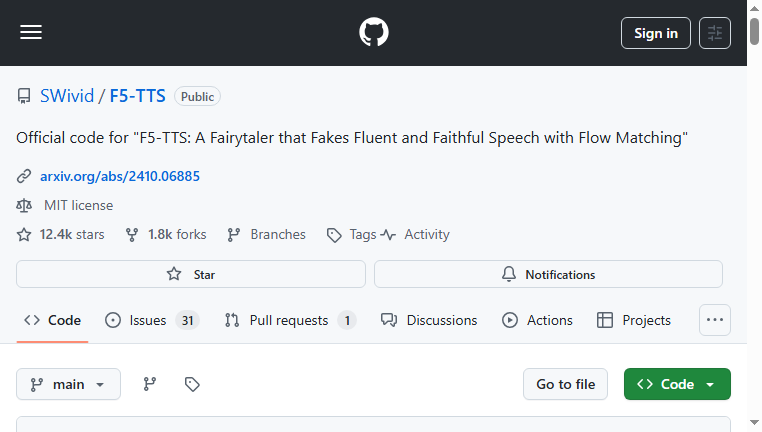Select the Code tab

(x=52, y=320)
